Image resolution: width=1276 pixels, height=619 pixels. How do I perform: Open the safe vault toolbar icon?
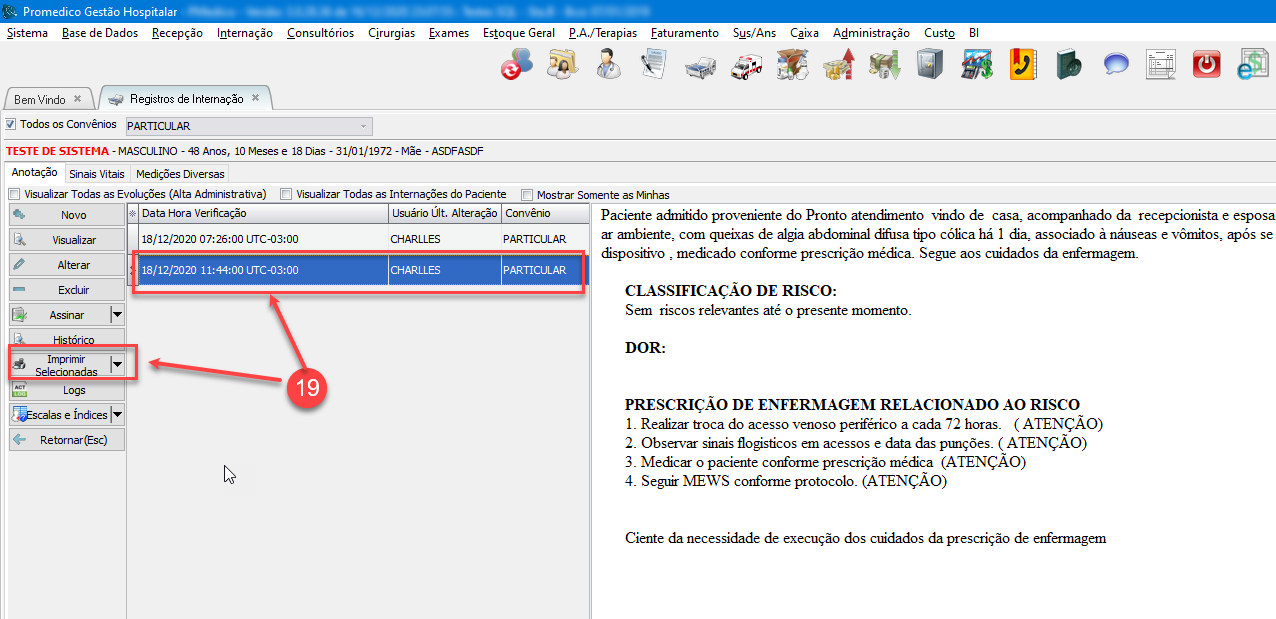930,65
